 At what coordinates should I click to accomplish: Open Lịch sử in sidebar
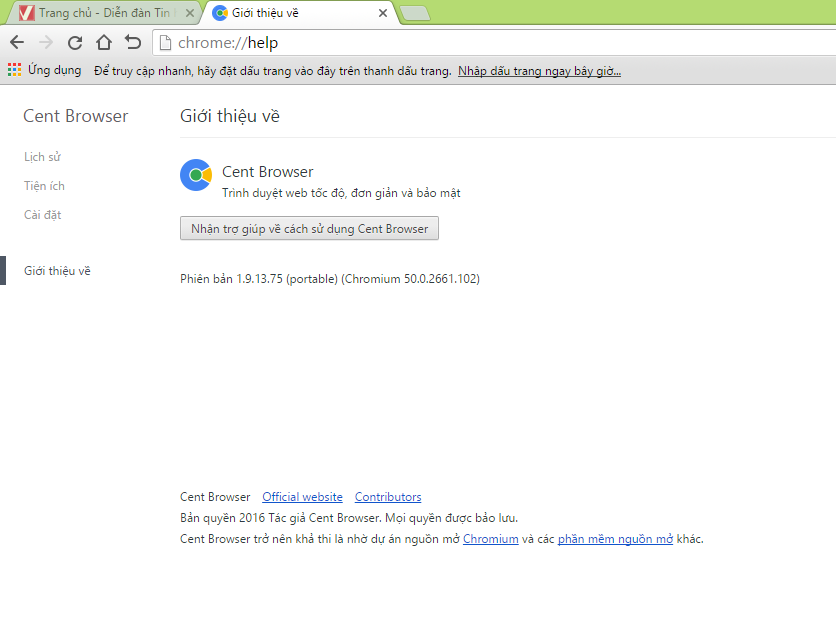coord(42,157)
